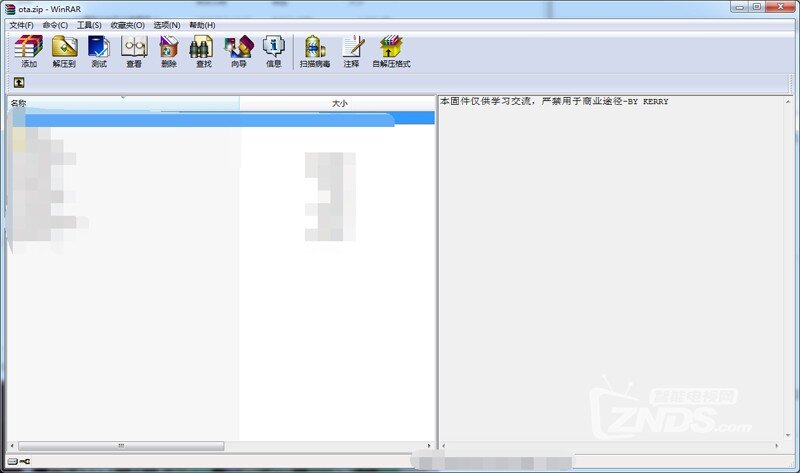
Task: Click comment pane scroll down arrow
Action: pyautogui.click(x=788, y=435)
